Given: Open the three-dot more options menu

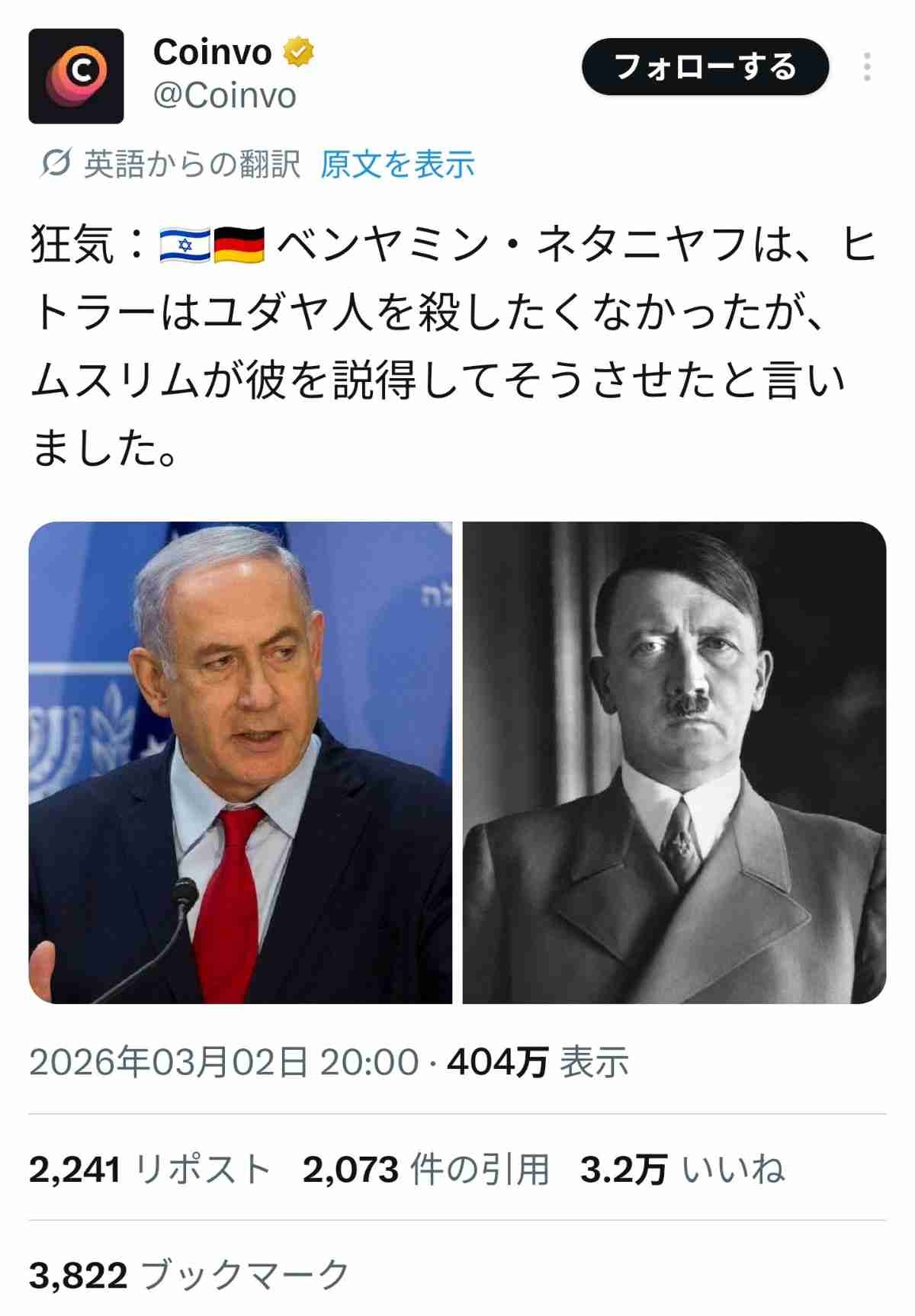Looking at the screenshot, I should 867,67.
